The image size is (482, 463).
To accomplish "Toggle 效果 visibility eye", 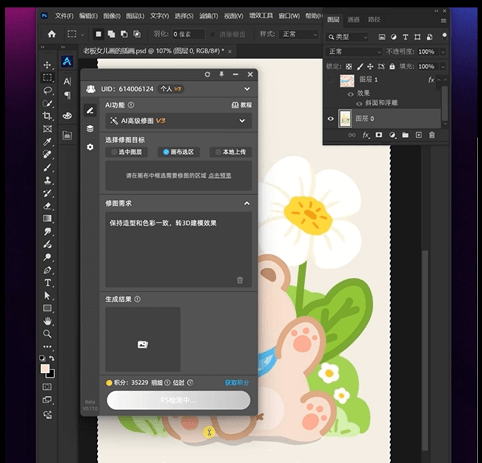I will click(x=351, y=94).
